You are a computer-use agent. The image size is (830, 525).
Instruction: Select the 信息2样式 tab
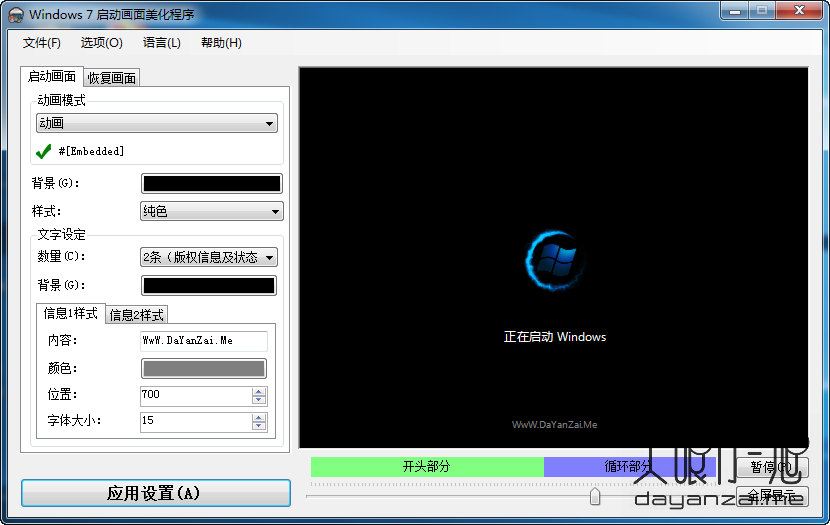pos(137,315)
